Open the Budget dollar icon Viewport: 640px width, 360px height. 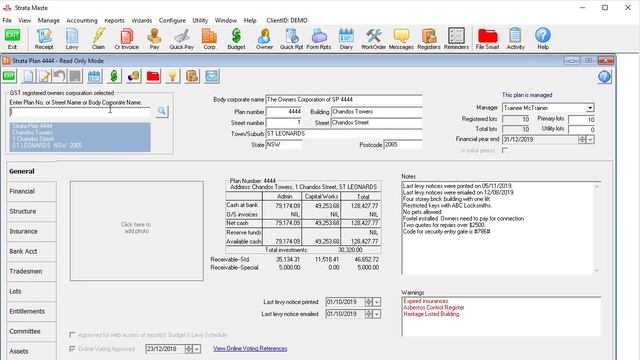coord(236,36)
